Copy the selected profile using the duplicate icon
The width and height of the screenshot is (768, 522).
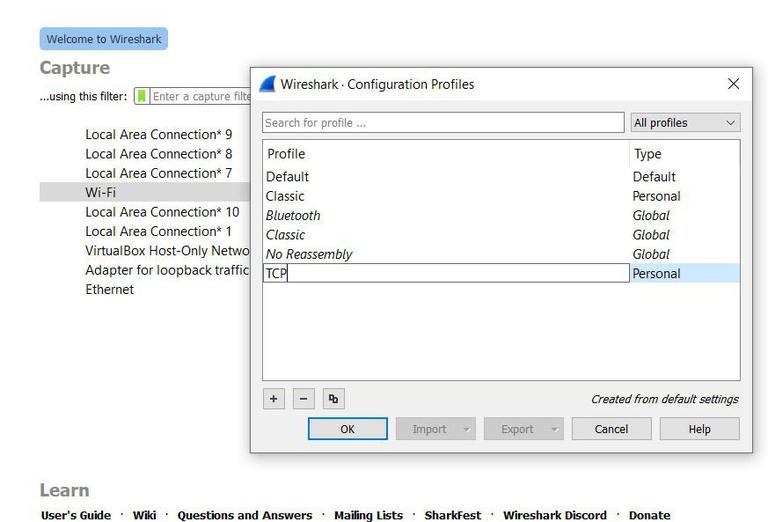pos(334,399)
